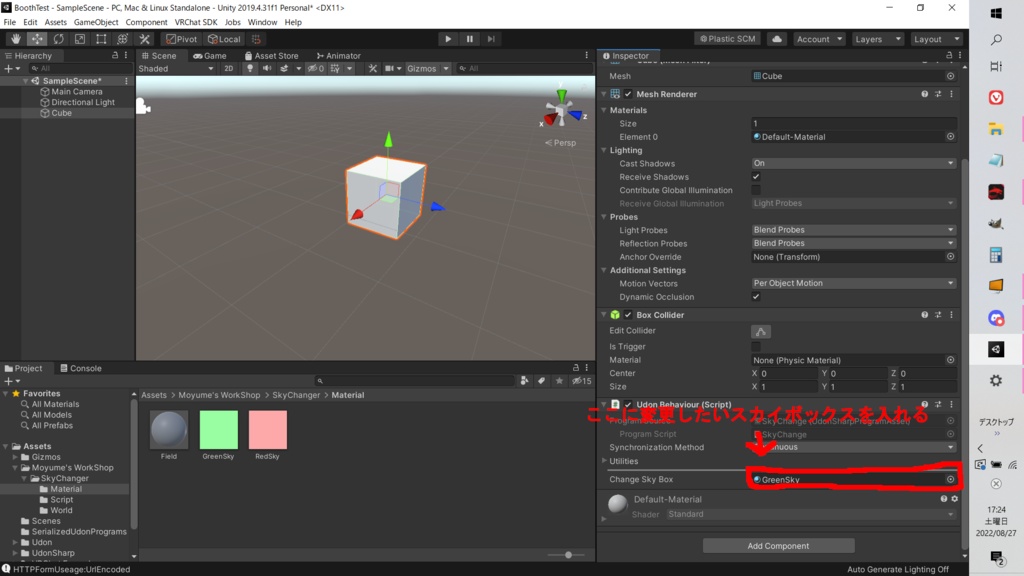This screenshot has height=576, width=1024.
Task: Enable the Is Trigger checkbox
Action: (756, 347)
